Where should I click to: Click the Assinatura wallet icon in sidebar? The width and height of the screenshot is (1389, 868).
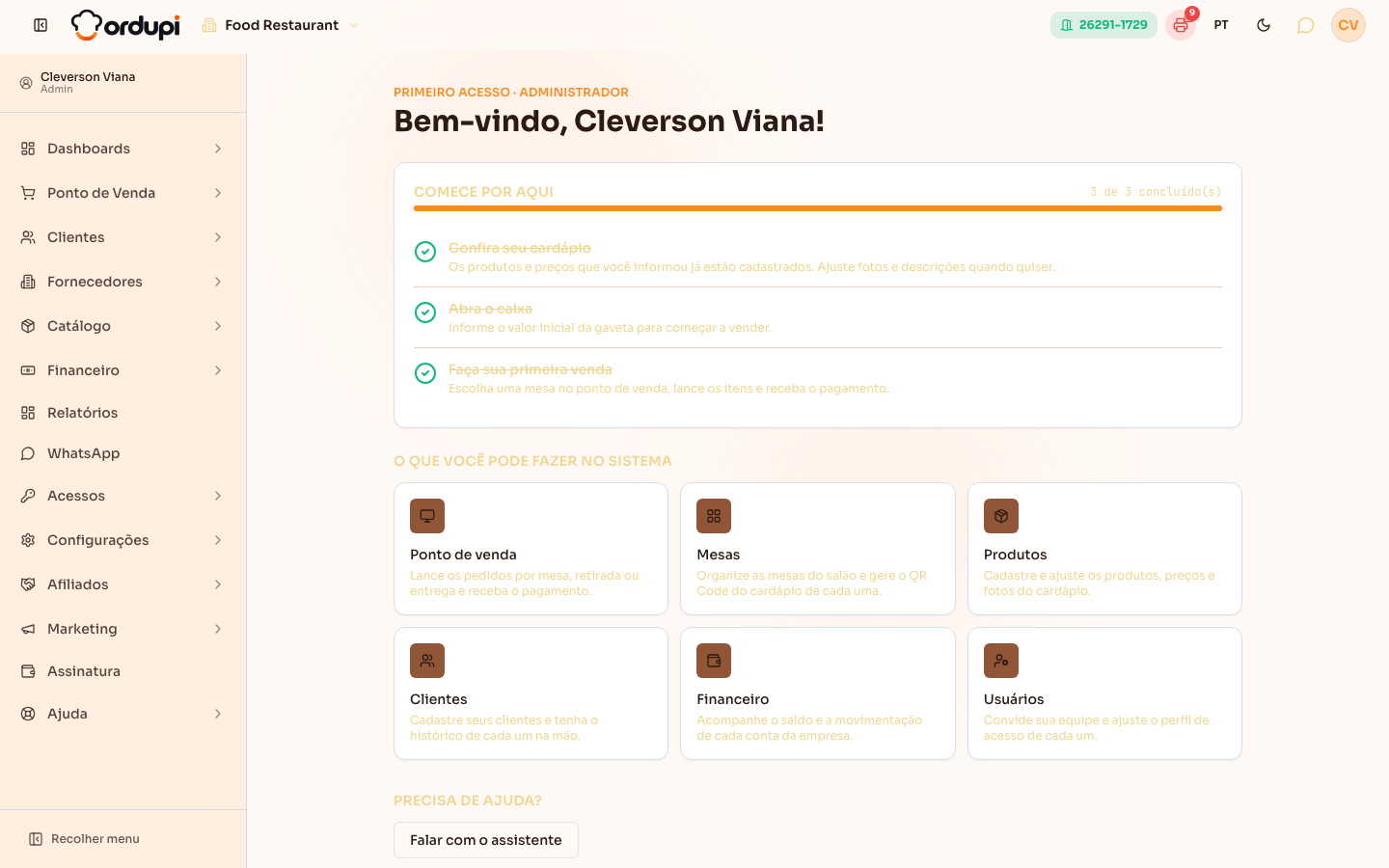[28, 671]
